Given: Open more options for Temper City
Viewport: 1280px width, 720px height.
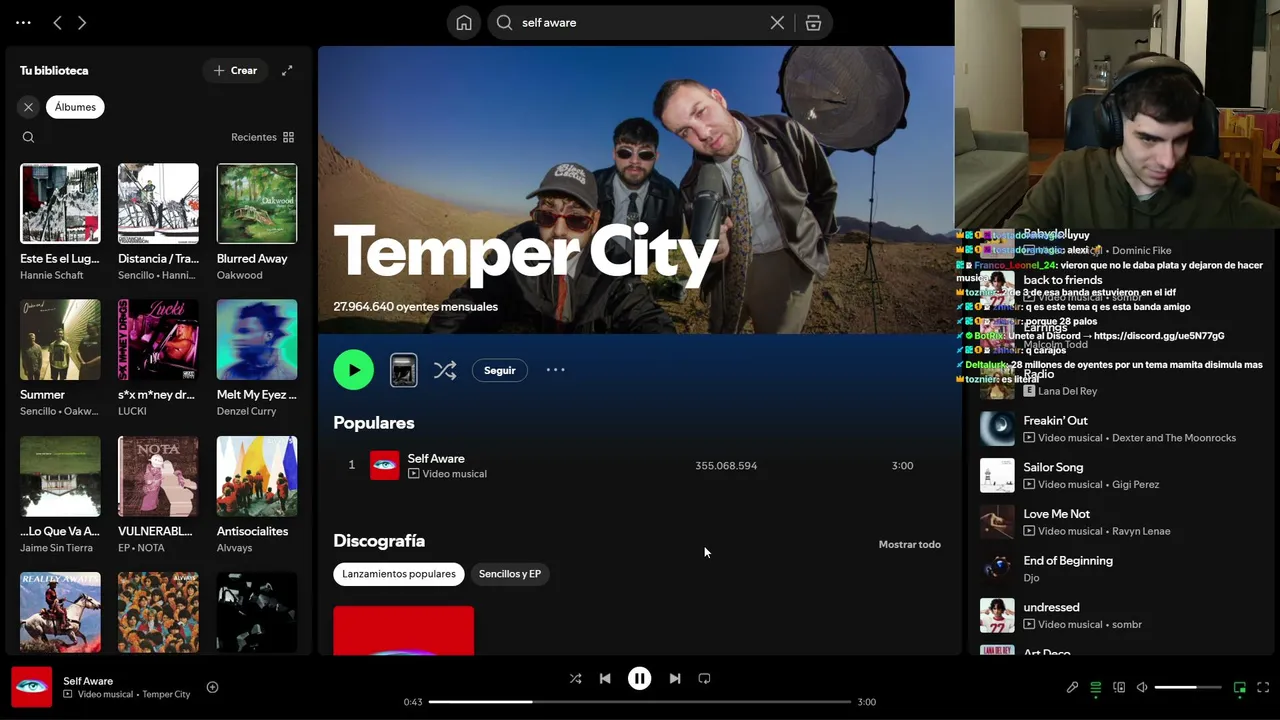Looking at the screenshot, I should (x=556, y=370).
